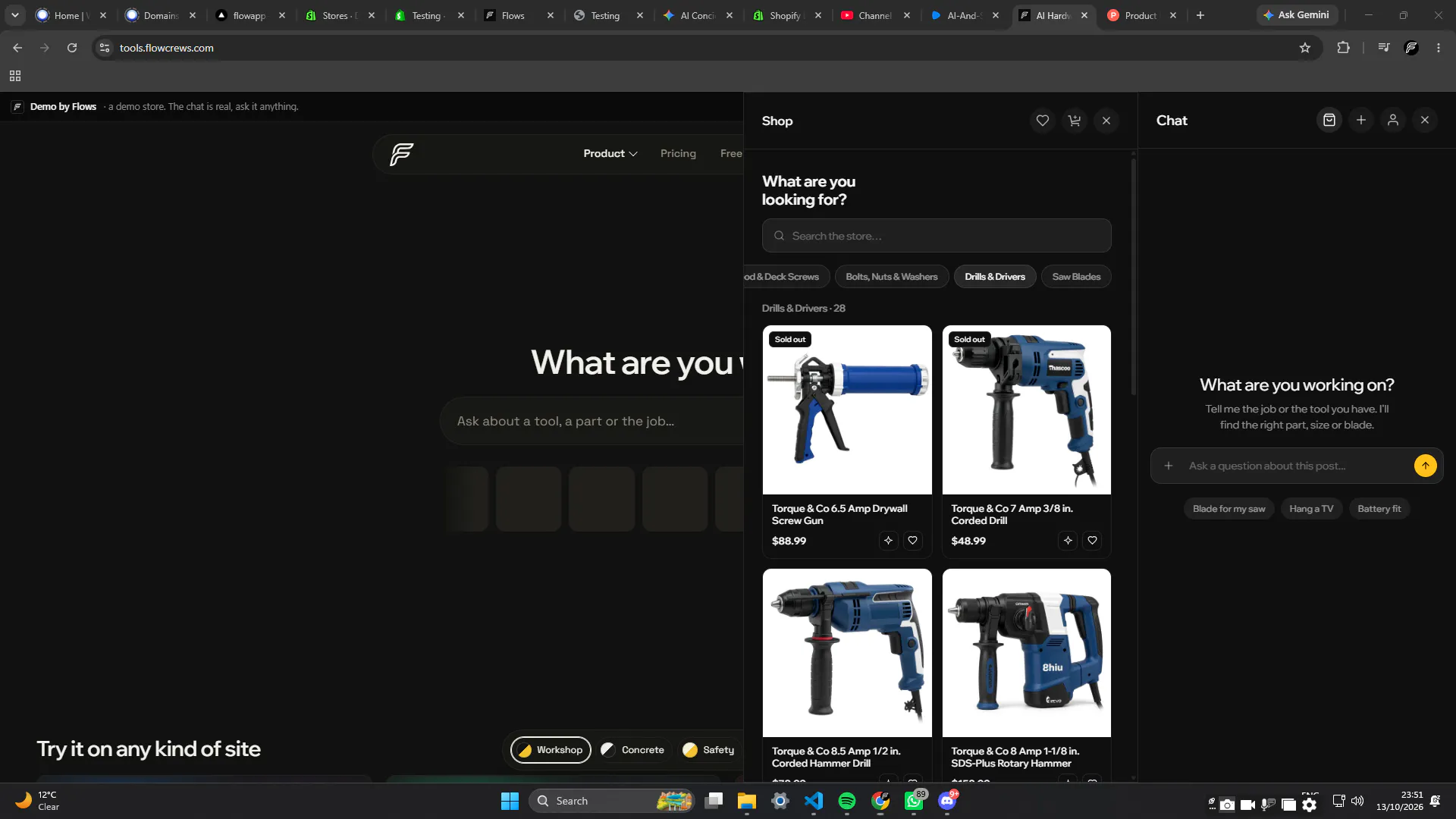Close the Chat panel
This screenshot has height=819, width=1456.
1425,120
